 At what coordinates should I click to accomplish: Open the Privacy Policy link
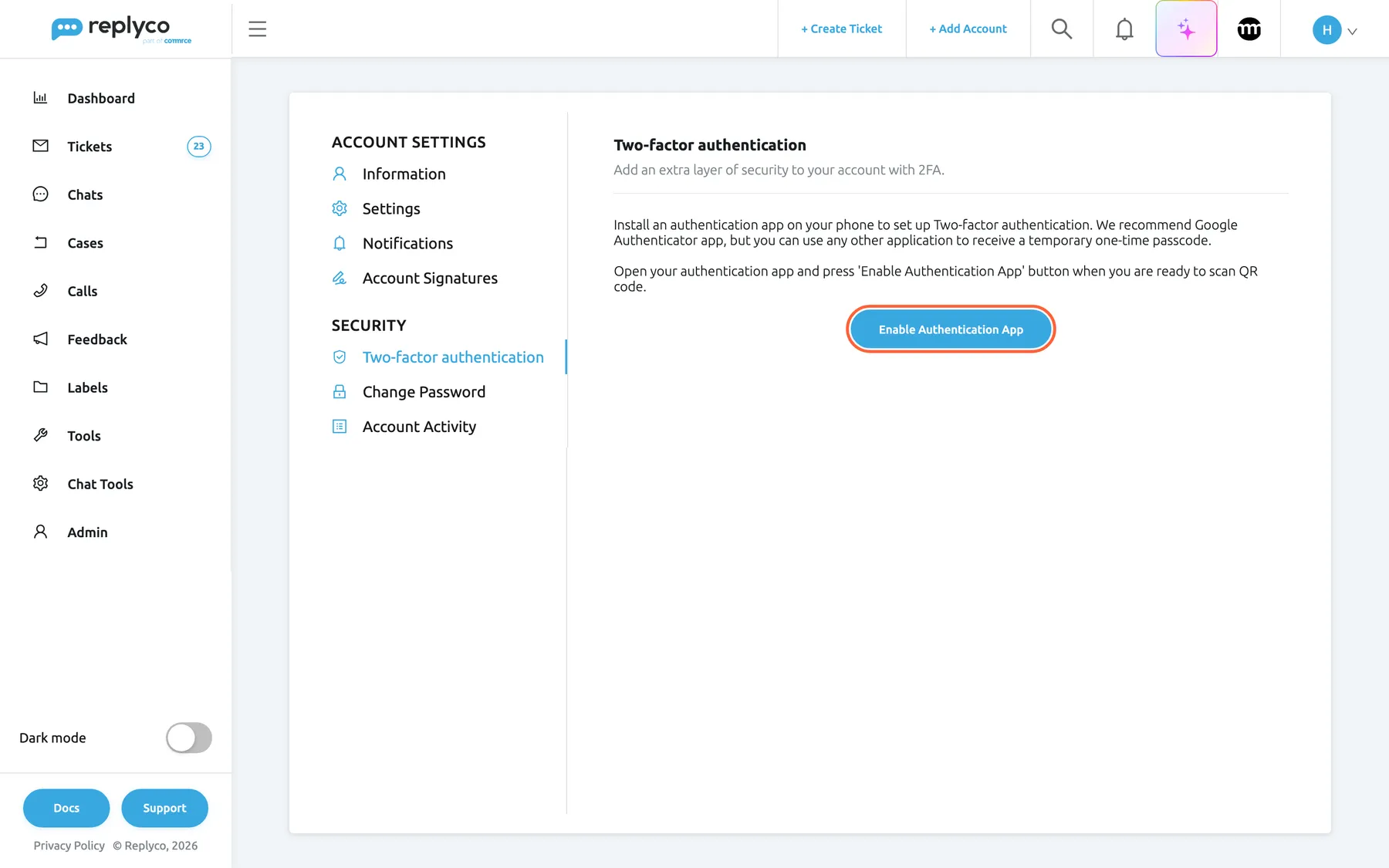tap(69, 846)
